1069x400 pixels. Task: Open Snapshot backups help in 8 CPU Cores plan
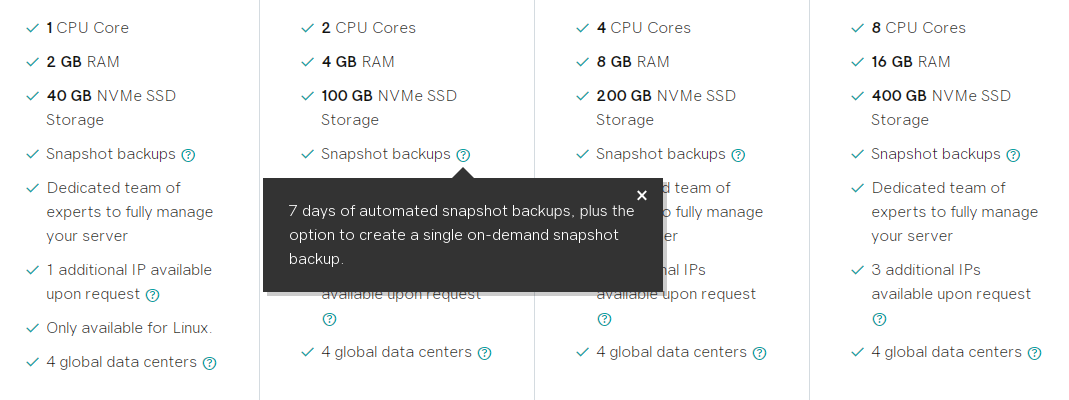coord(1013,155)
